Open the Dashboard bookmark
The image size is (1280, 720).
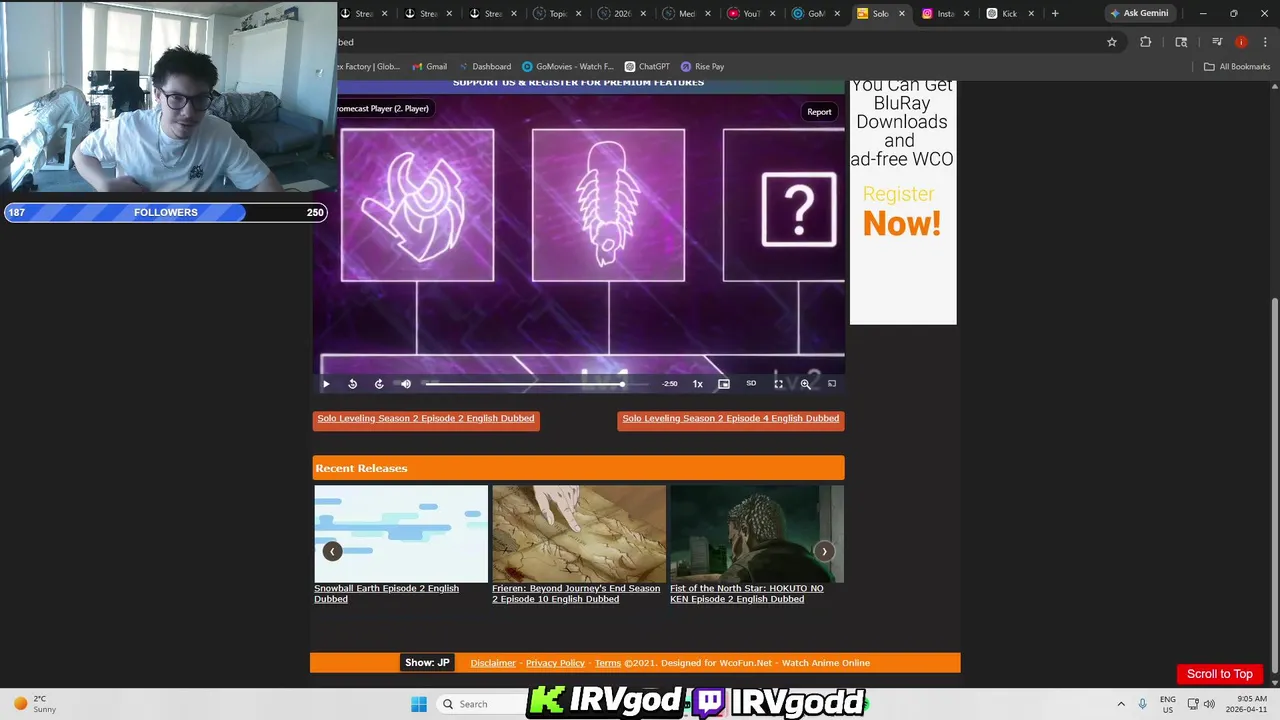tap(484, 67)
